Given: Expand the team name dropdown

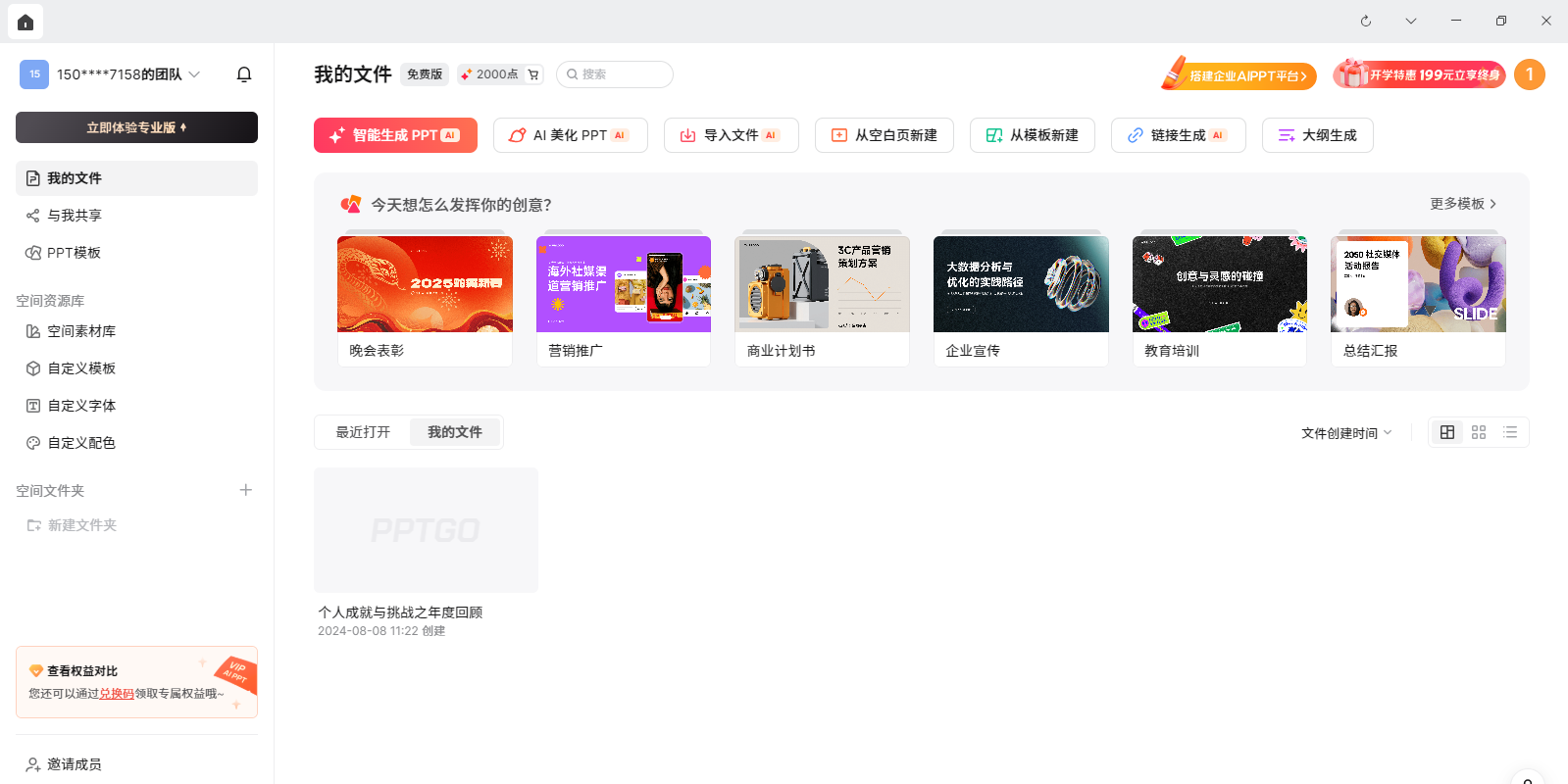Looking at the screenshot, I should coord(194,74).
